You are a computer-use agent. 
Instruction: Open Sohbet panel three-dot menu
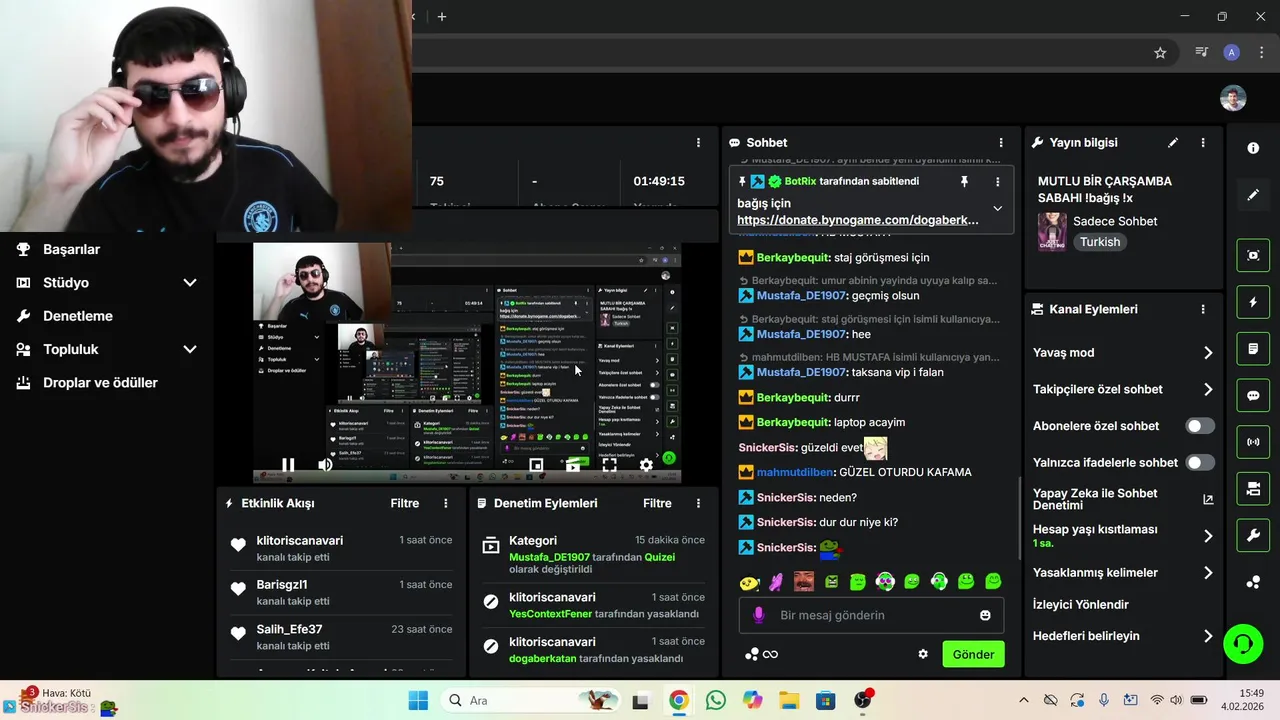tap(1001, 143)
